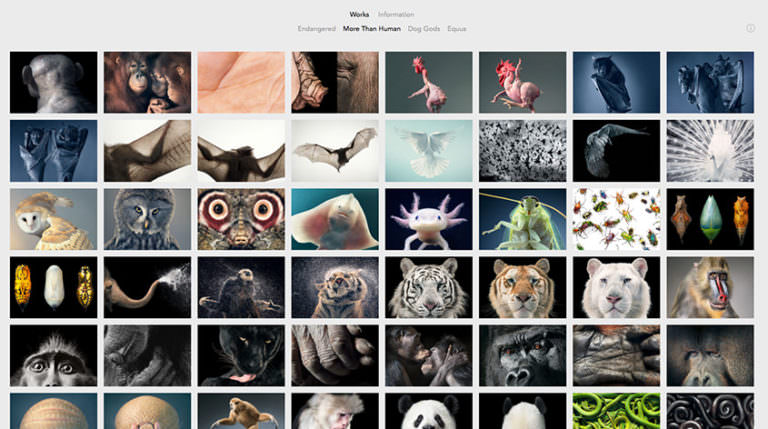Open the dancing featherless chicken with red comb
This screenshot has width=768, height=429.
(523, 82)
